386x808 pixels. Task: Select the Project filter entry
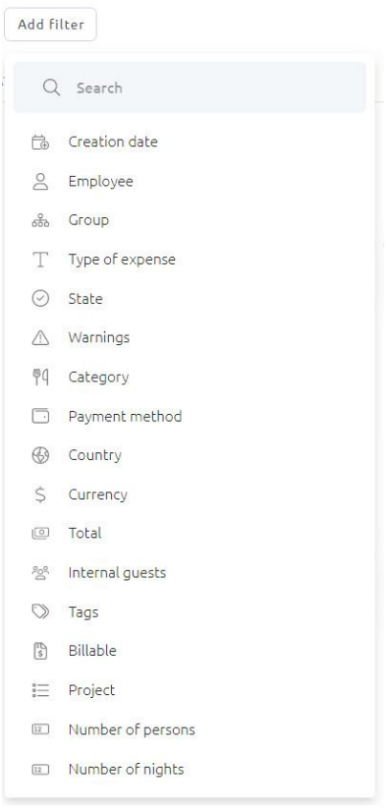190,690
